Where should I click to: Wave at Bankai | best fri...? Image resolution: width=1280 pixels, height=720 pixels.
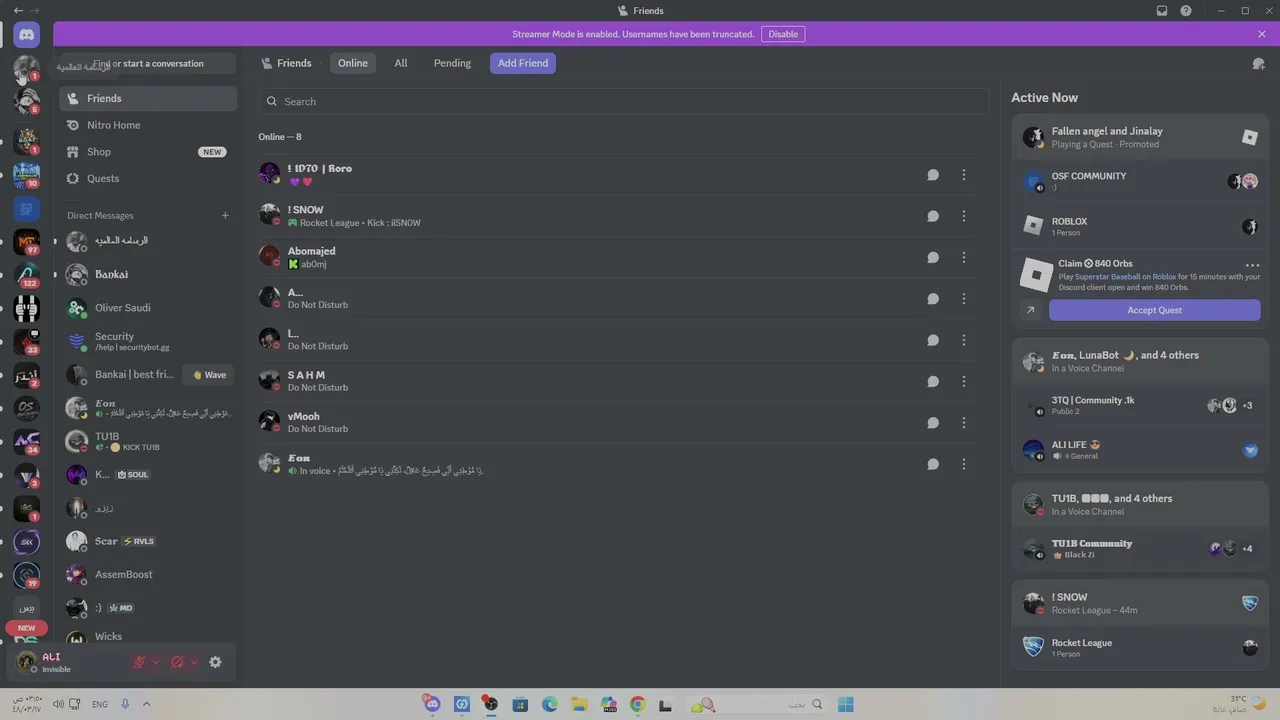point(209,375)
